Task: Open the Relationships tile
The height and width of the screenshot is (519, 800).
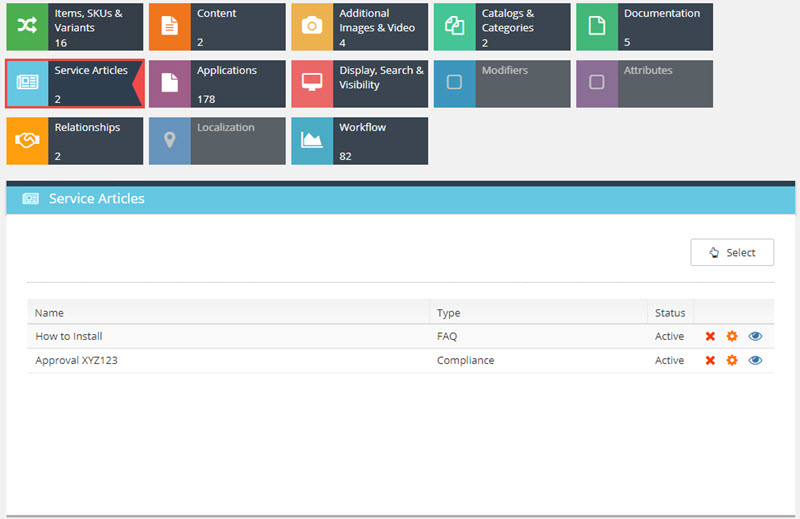Action: coord(74,141)
